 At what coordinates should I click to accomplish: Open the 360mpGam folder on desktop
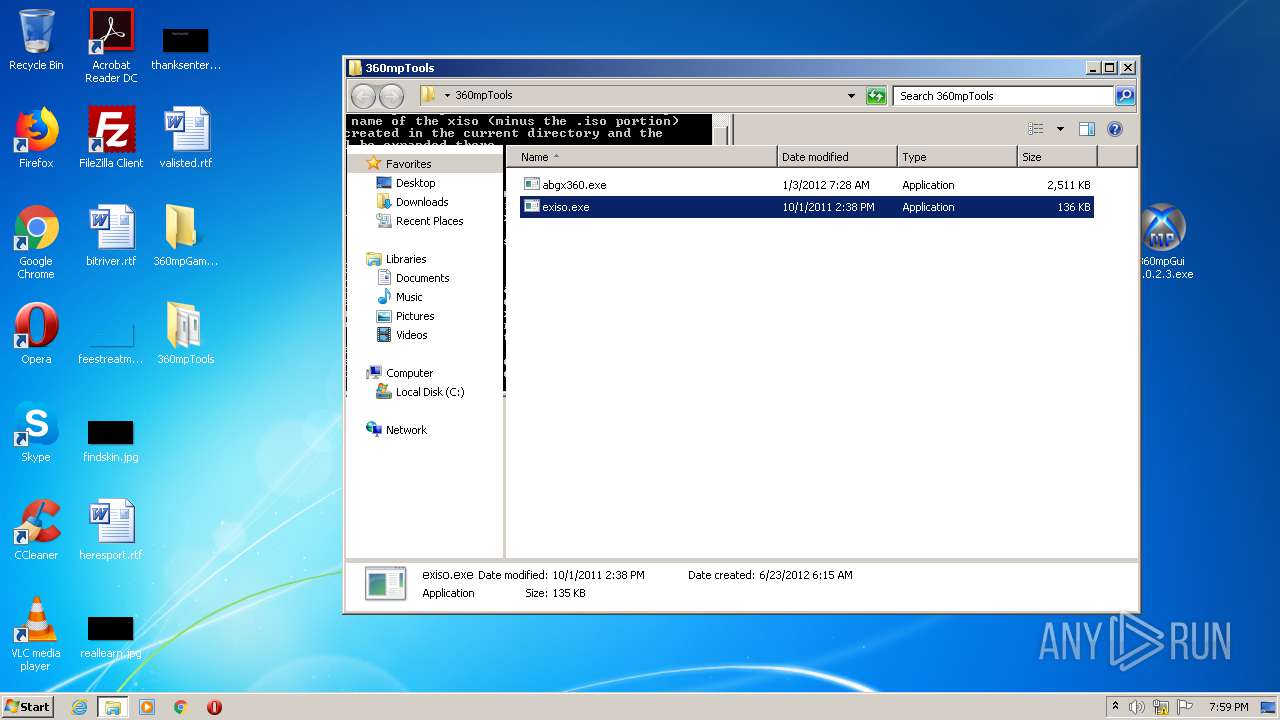pyautogui.click(x=186, y=236)
